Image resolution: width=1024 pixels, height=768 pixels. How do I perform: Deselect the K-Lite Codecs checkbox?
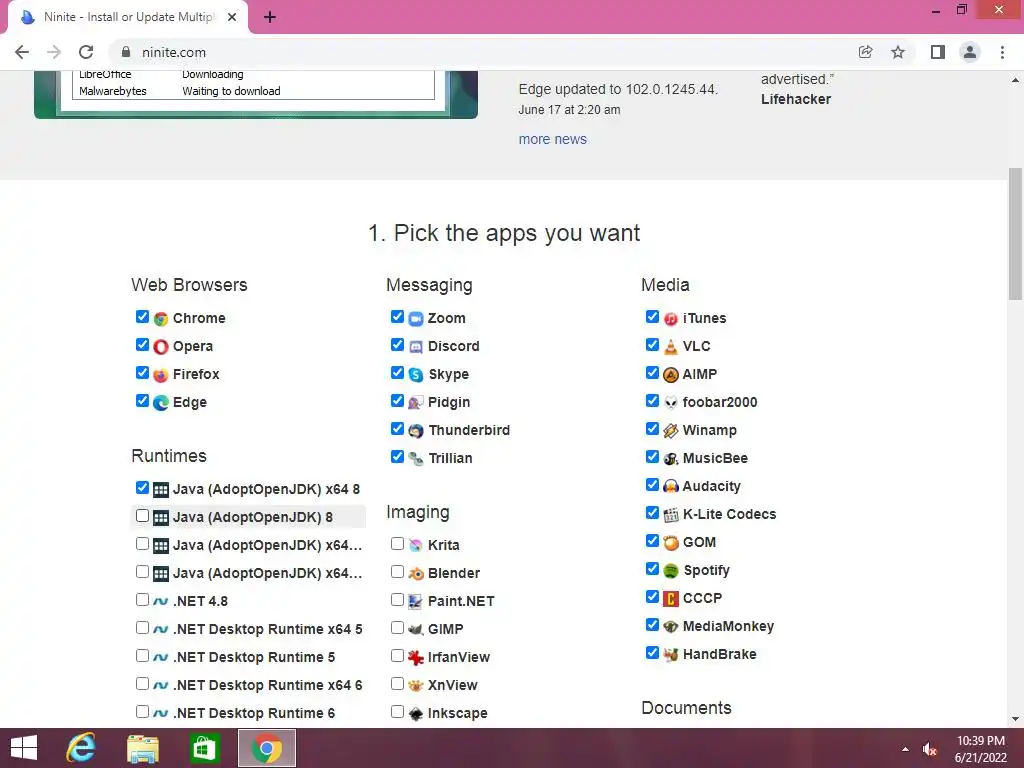(652, 513)
